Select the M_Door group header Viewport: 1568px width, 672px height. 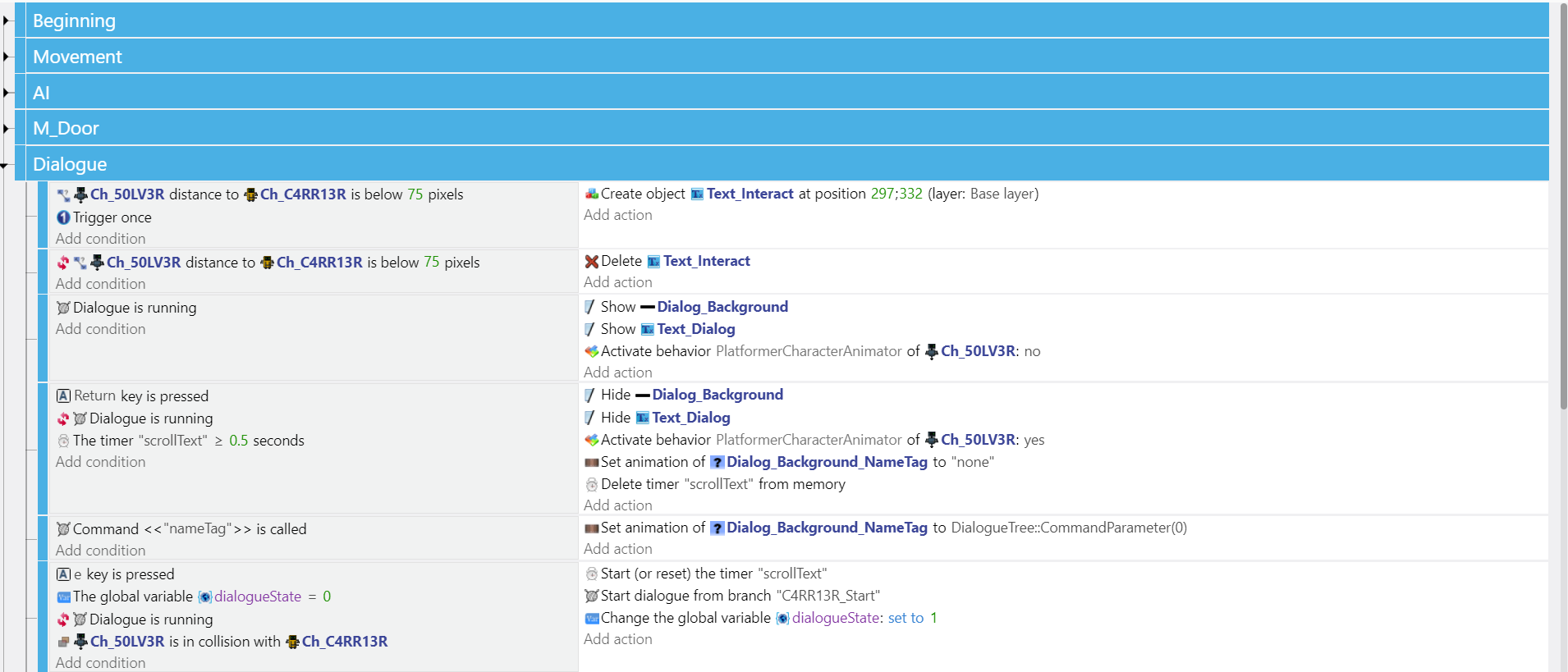tap(66, 128)
